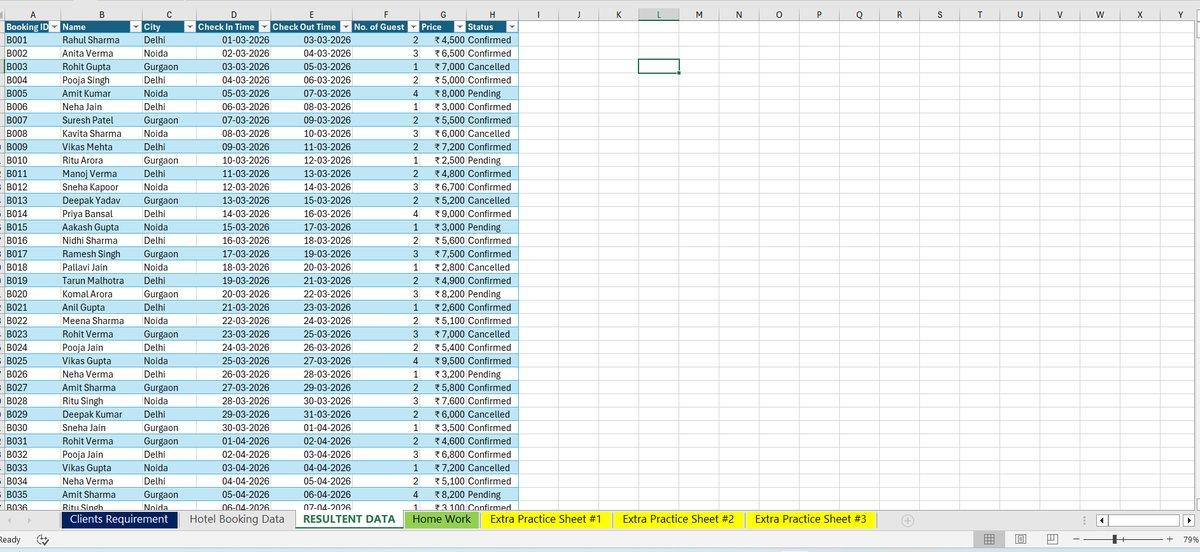Viewport: 1200px width, 552px height.
Task: Click the zoom in plus button
Action: 1168,539
